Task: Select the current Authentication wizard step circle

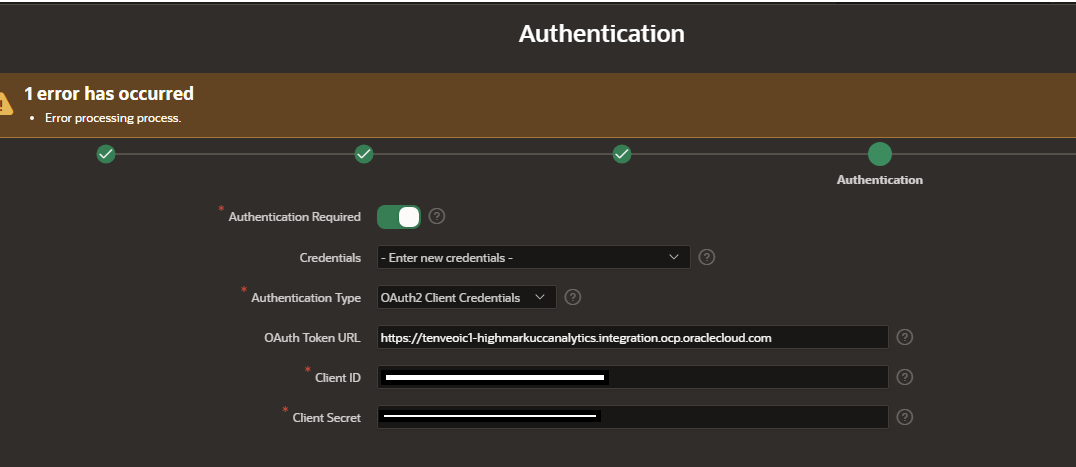Action: coord(880,154)
